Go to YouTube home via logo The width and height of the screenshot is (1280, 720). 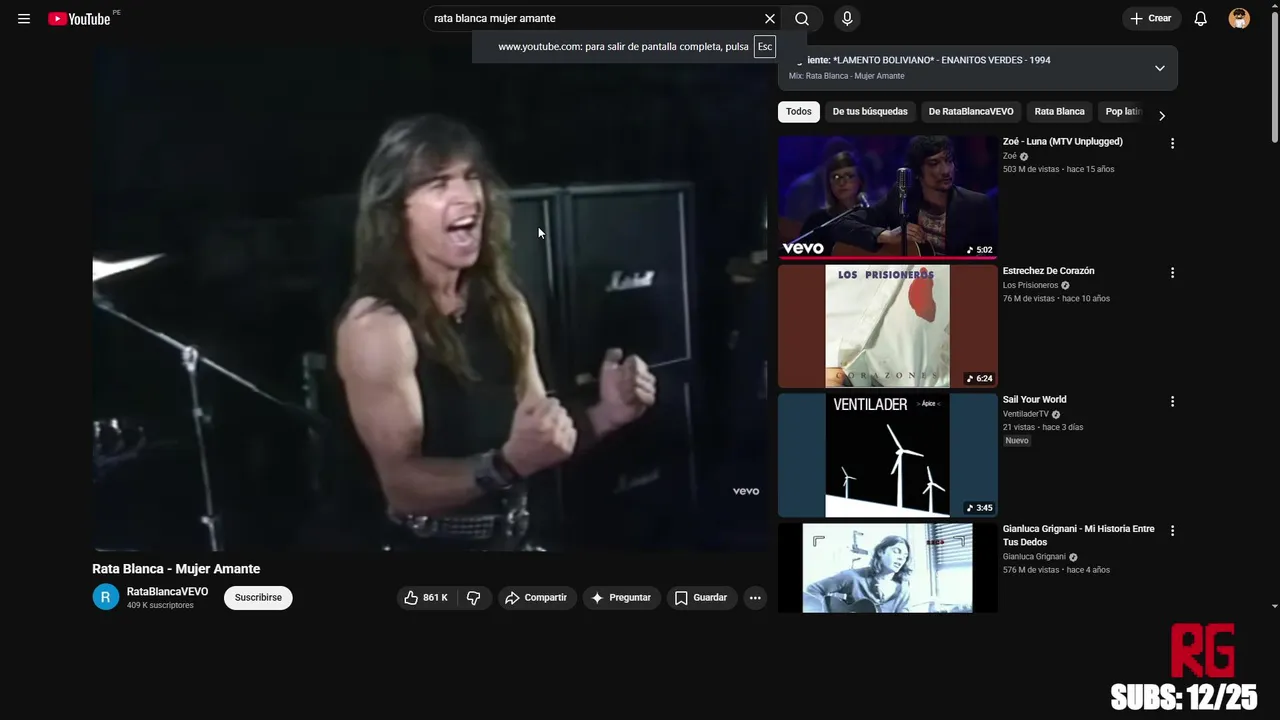tap(79, 19)
